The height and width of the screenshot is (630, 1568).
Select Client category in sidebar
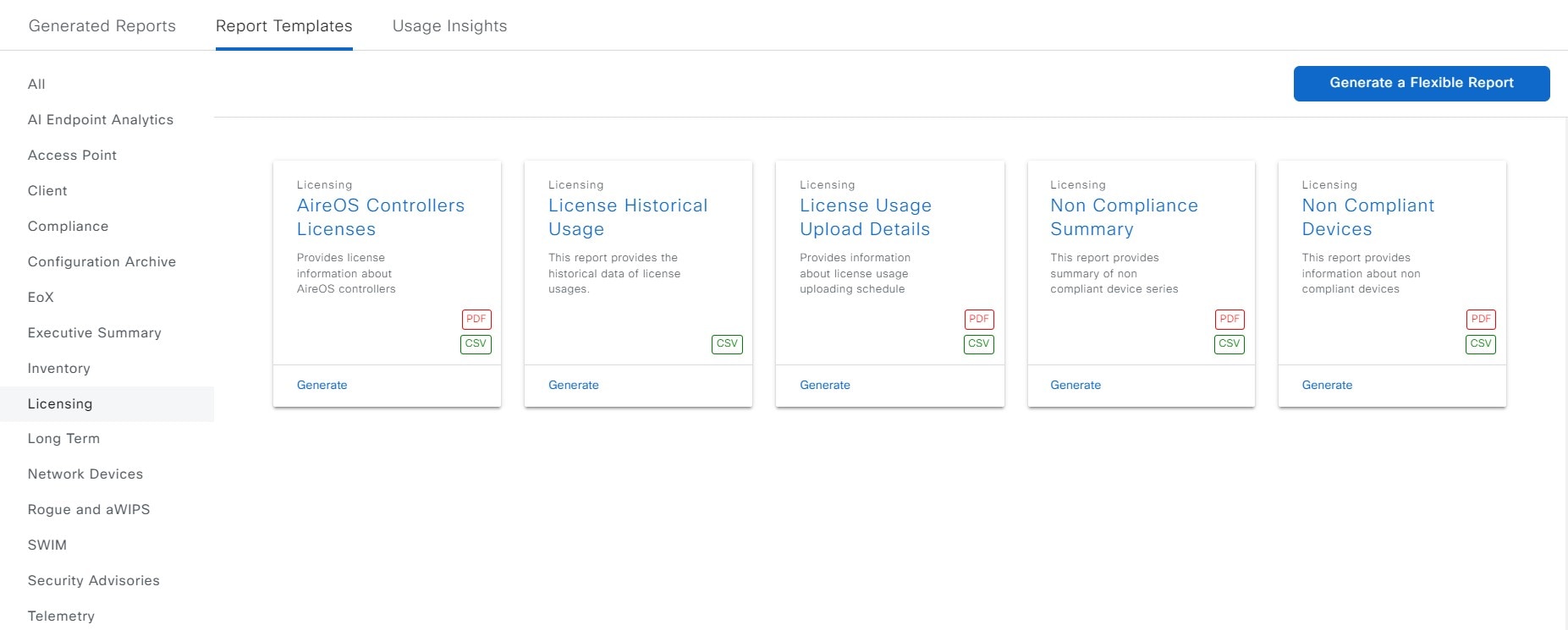[x=47, y=191]
